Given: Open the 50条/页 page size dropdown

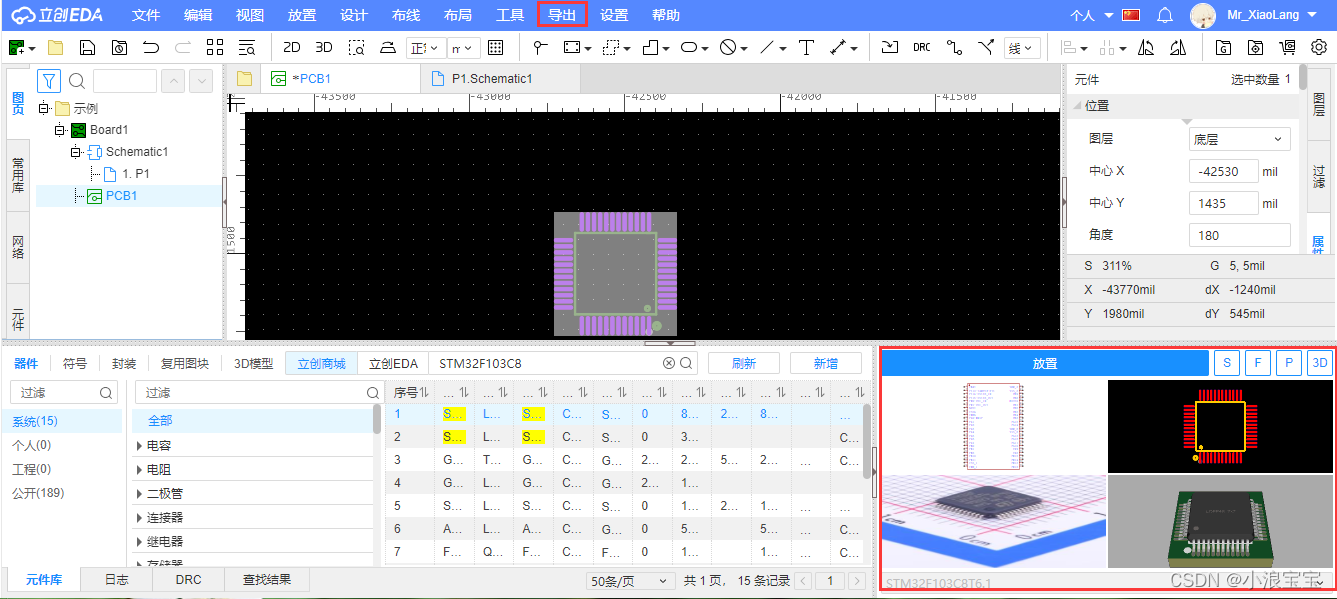Looking at the screenshot, I should 630,581.
